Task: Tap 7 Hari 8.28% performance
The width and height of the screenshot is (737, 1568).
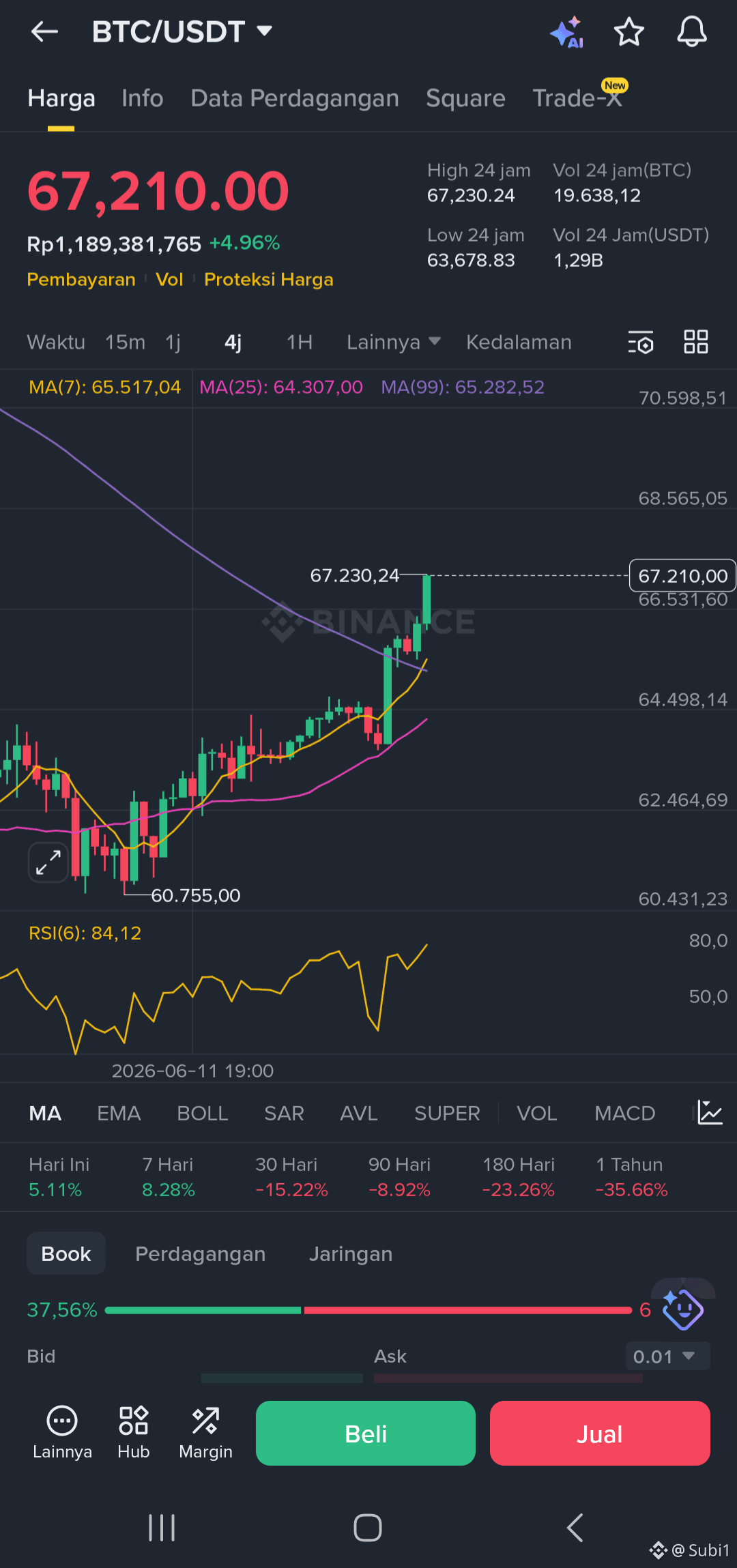Action: [169, 1177]
